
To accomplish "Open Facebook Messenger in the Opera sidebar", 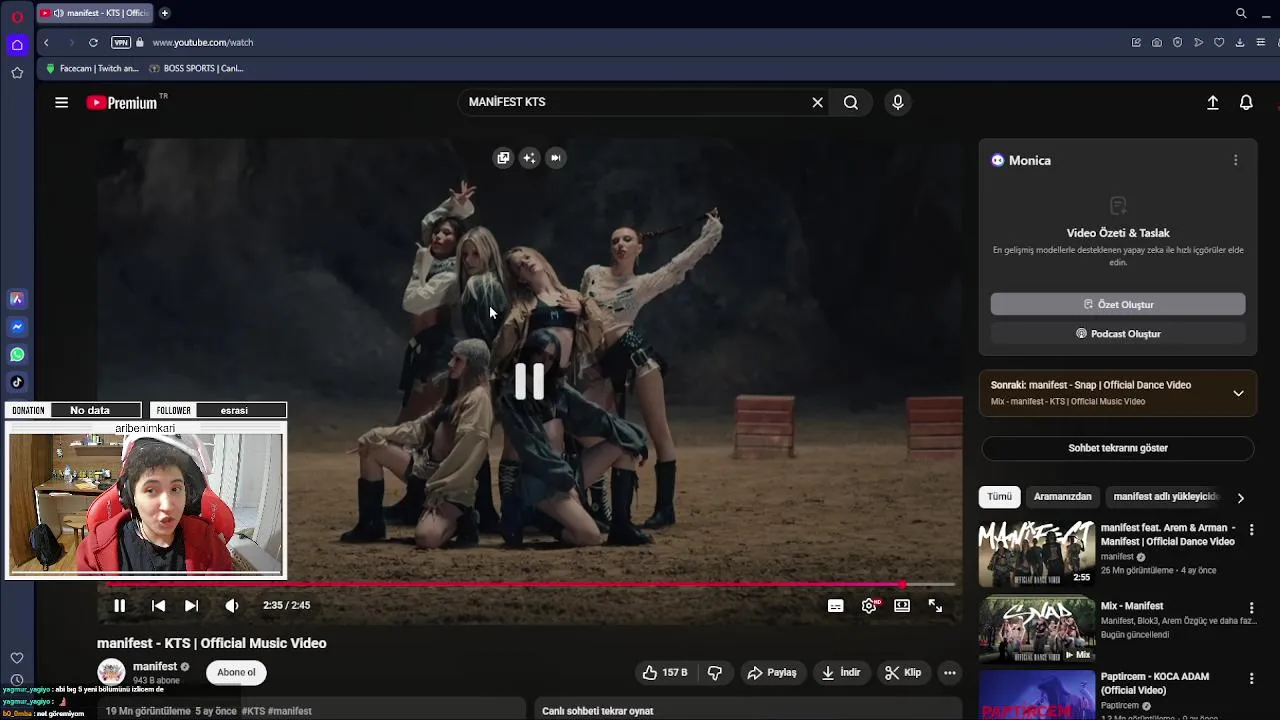I will tap(17, 327).
